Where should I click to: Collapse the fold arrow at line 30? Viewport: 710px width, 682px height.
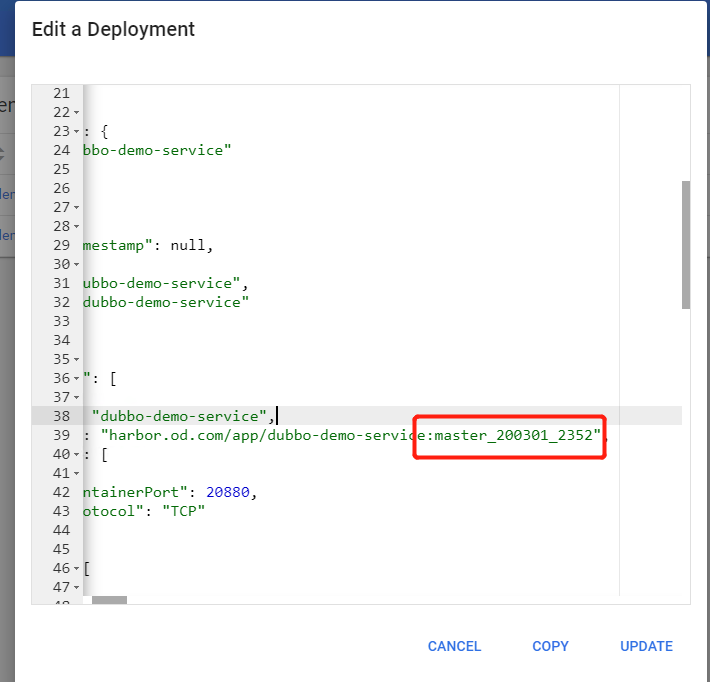(76, 265)
